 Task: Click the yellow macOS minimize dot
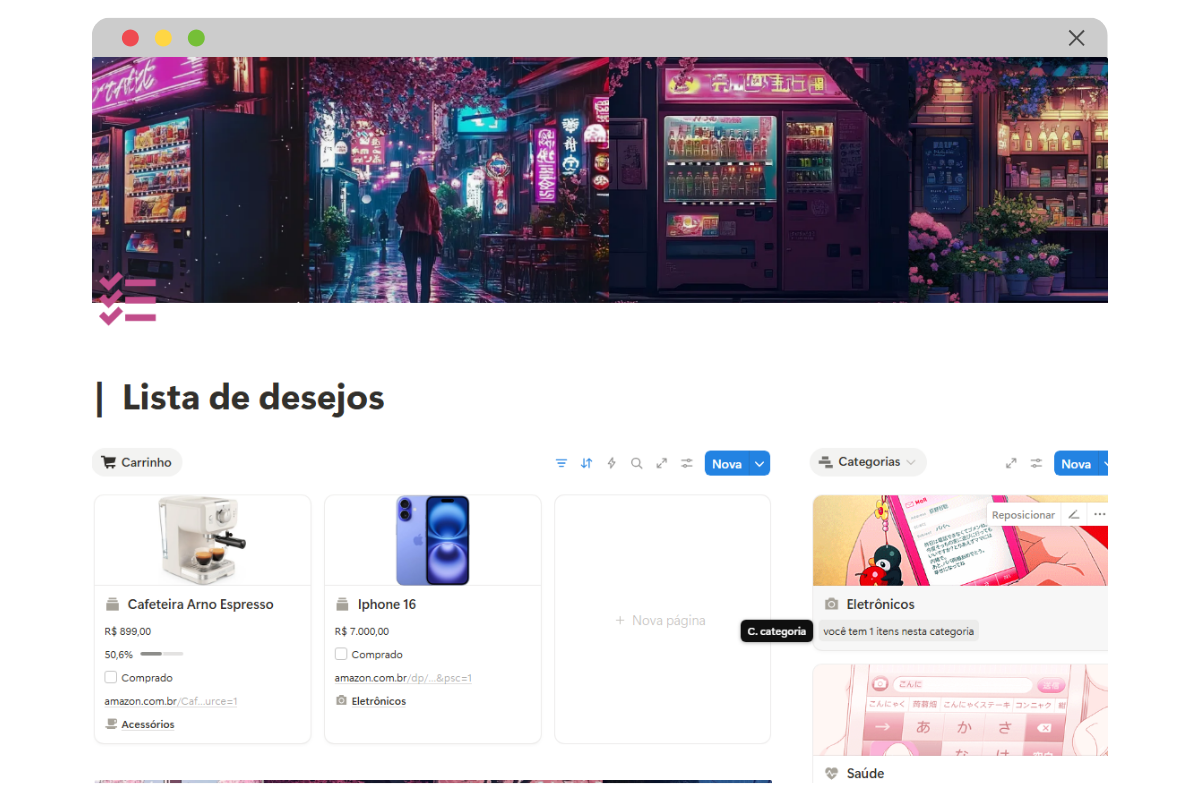point(163,38)
